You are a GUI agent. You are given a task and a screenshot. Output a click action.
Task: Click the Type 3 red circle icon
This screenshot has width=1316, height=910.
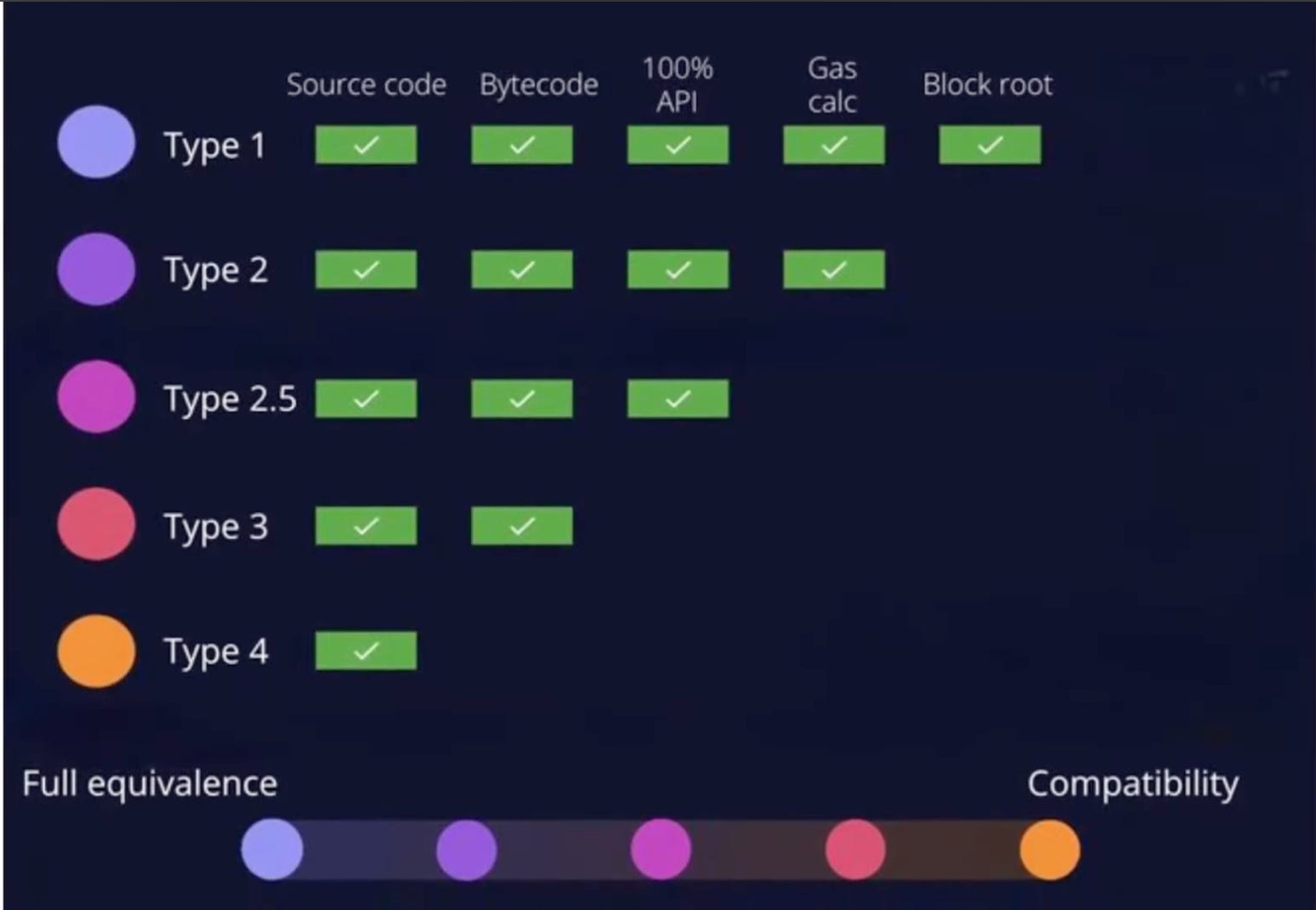click(96, 524)
